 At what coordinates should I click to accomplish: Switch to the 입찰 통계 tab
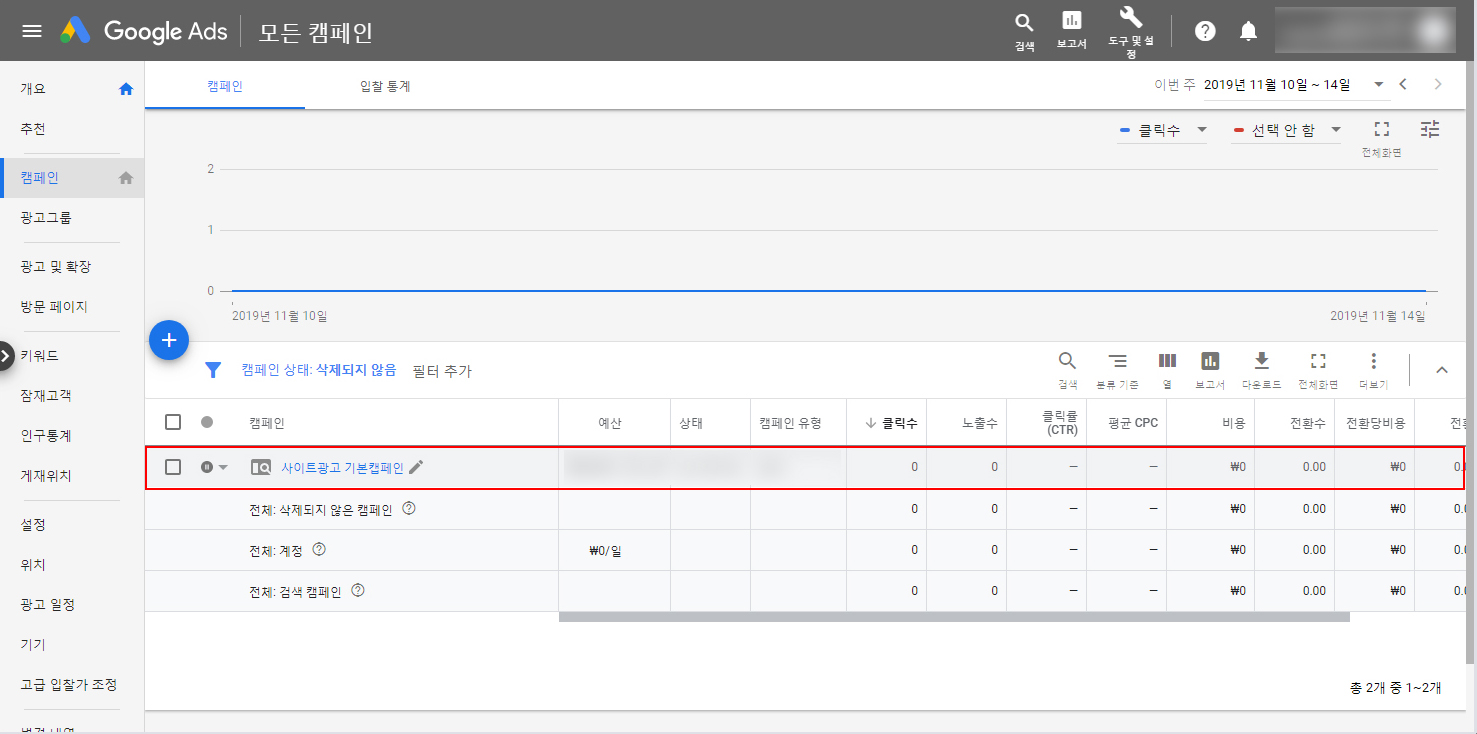pos(385,86)
